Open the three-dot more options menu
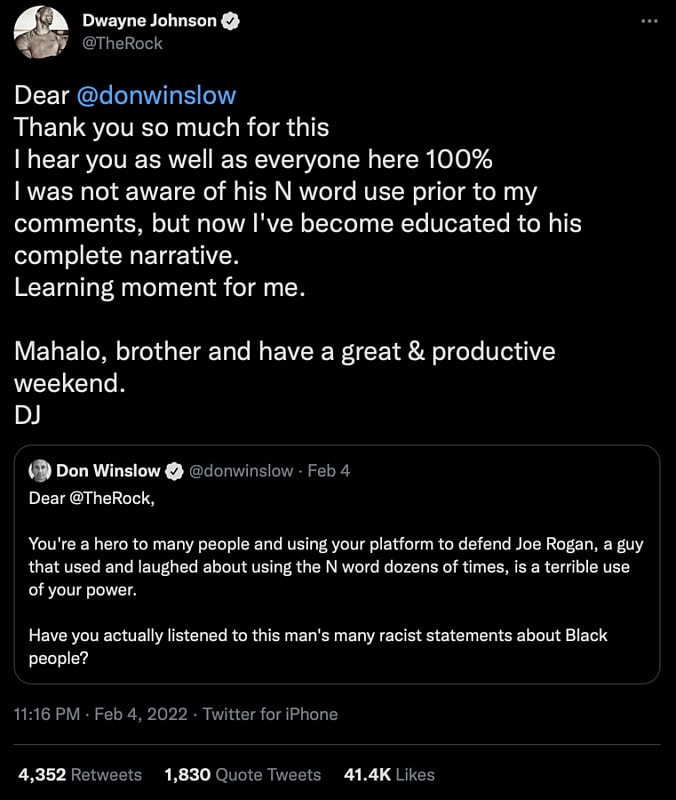This screenshot has width=676, height=800. coord(649,21)
